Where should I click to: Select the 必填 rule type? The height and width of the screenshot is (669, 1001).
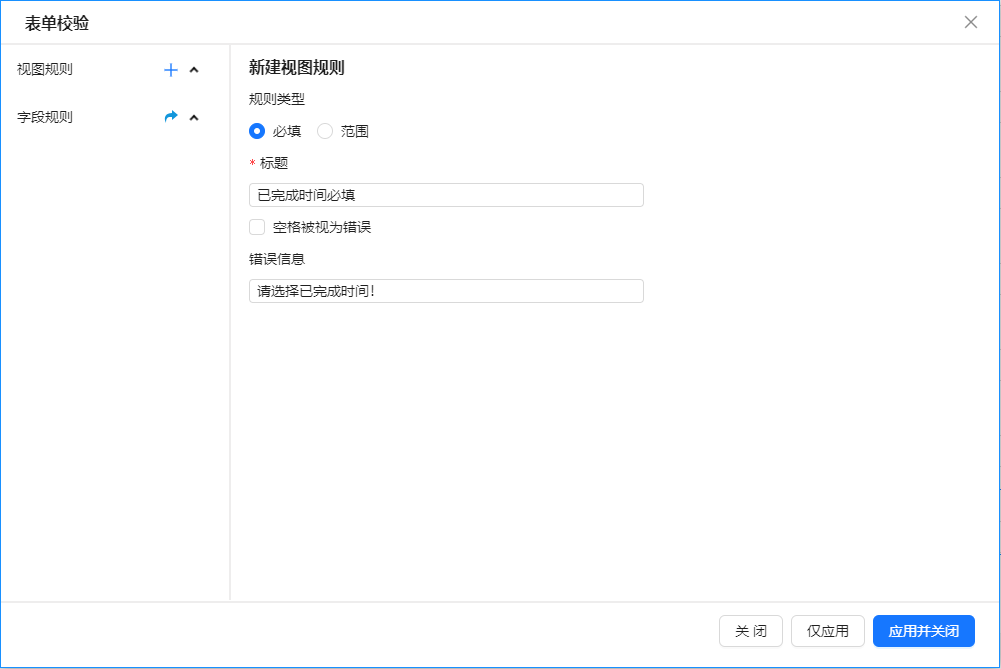tap(257, 131)
